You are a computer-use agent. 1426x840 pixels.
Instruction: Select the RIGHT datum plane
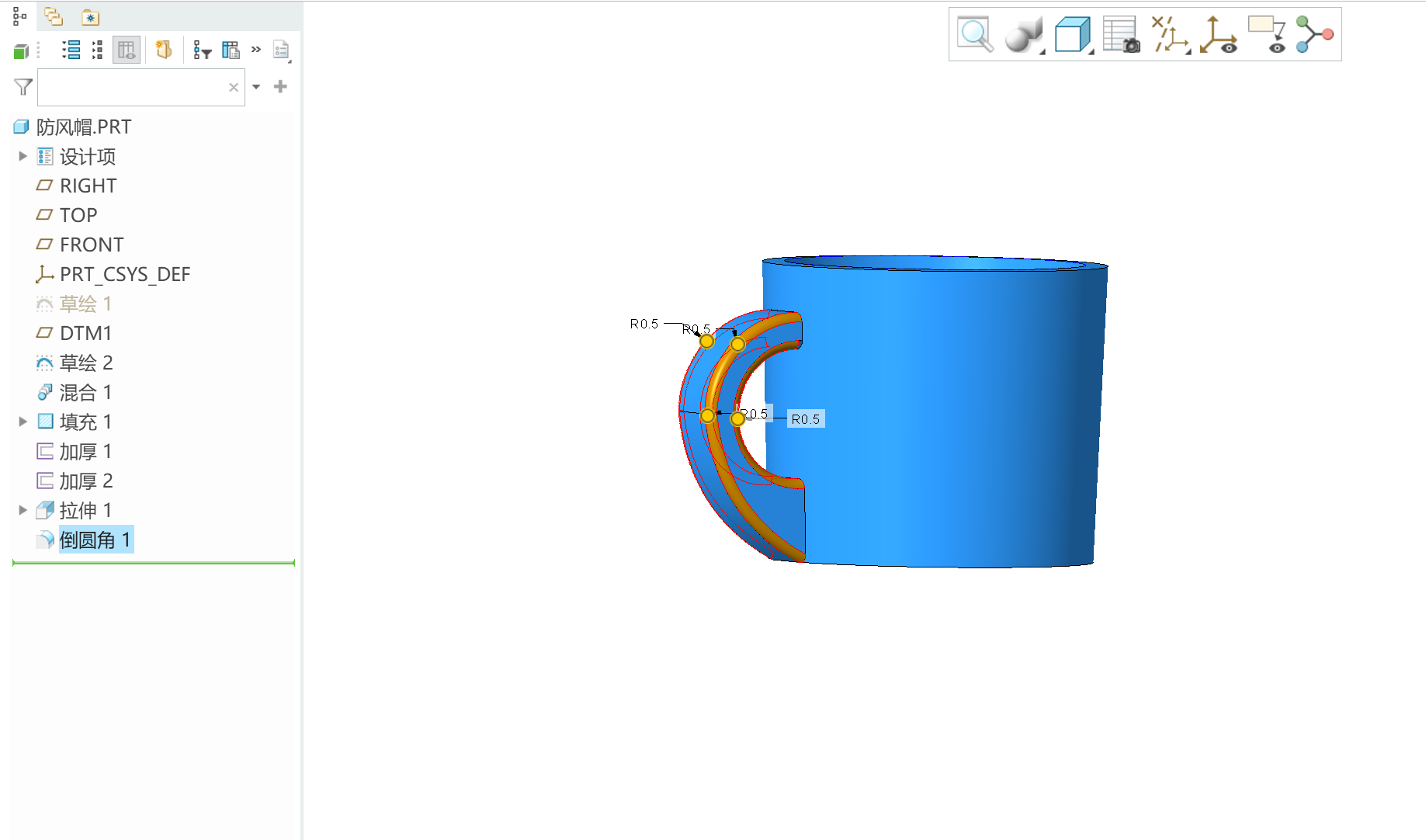point(88,186)
